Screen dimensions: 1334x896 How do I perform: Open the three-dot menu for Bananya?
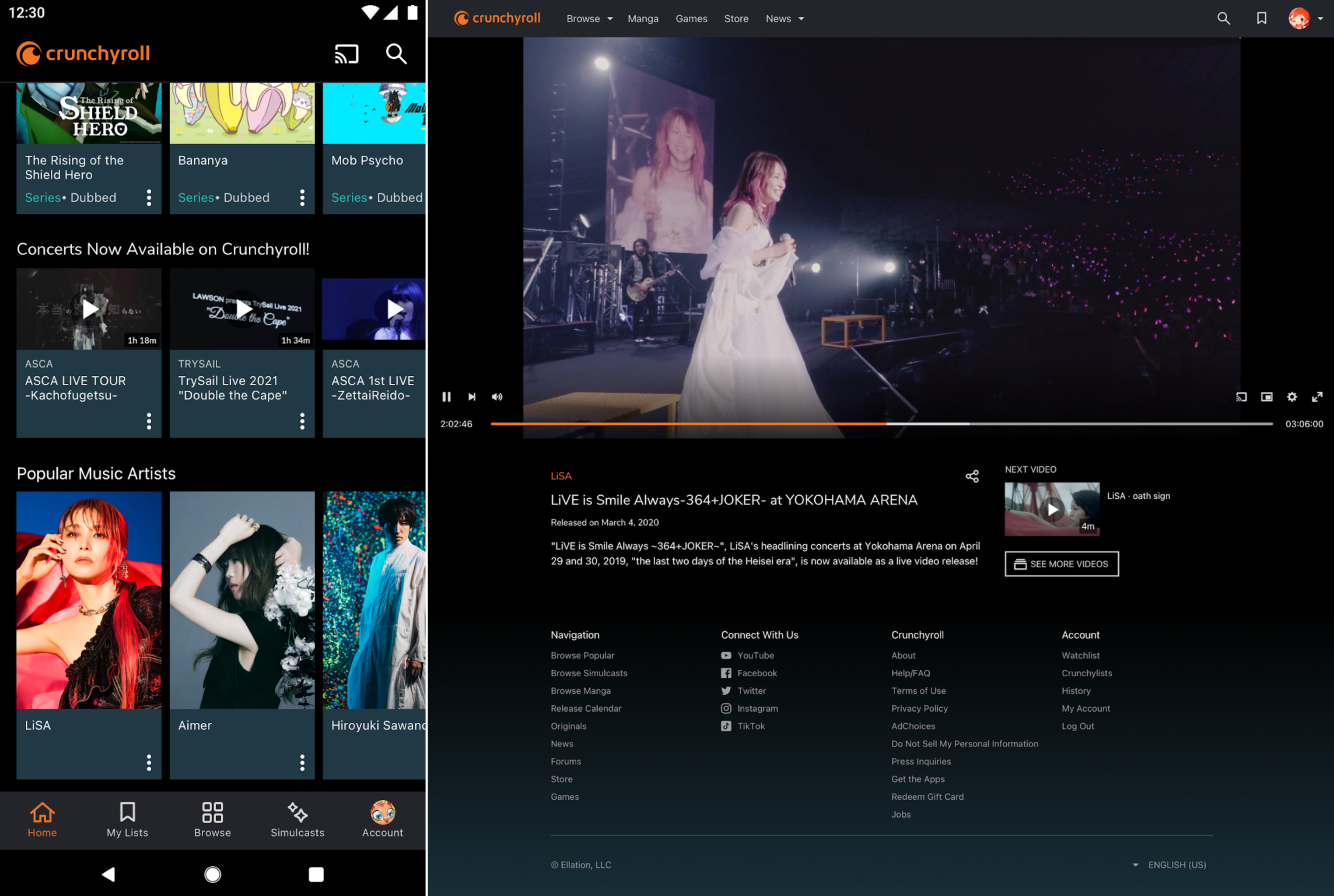[302, 198]
